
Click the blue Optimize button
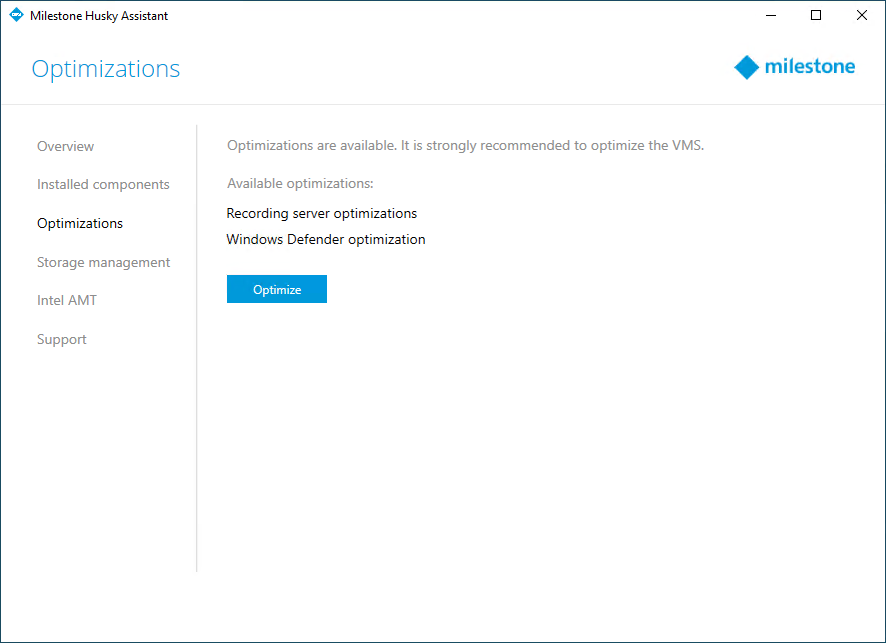(x=277, y=289)
